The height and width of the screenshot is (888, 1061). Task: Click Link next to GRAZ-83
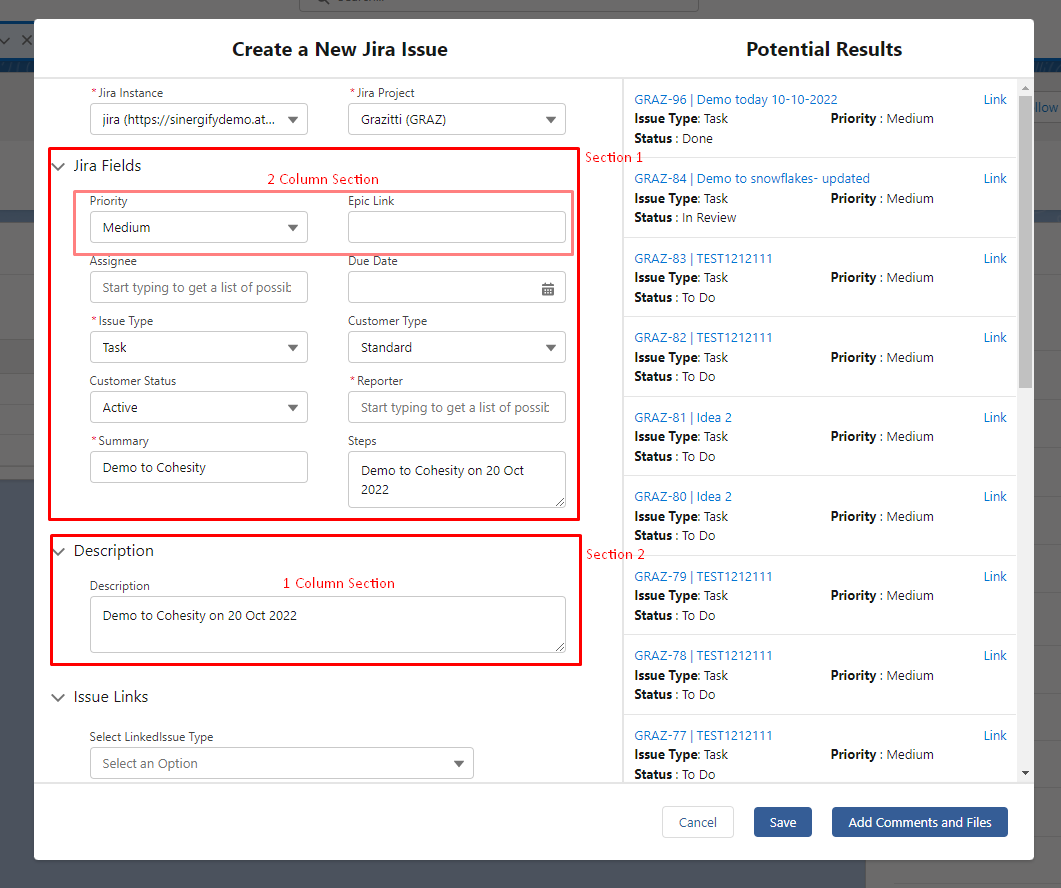point(995,259)
